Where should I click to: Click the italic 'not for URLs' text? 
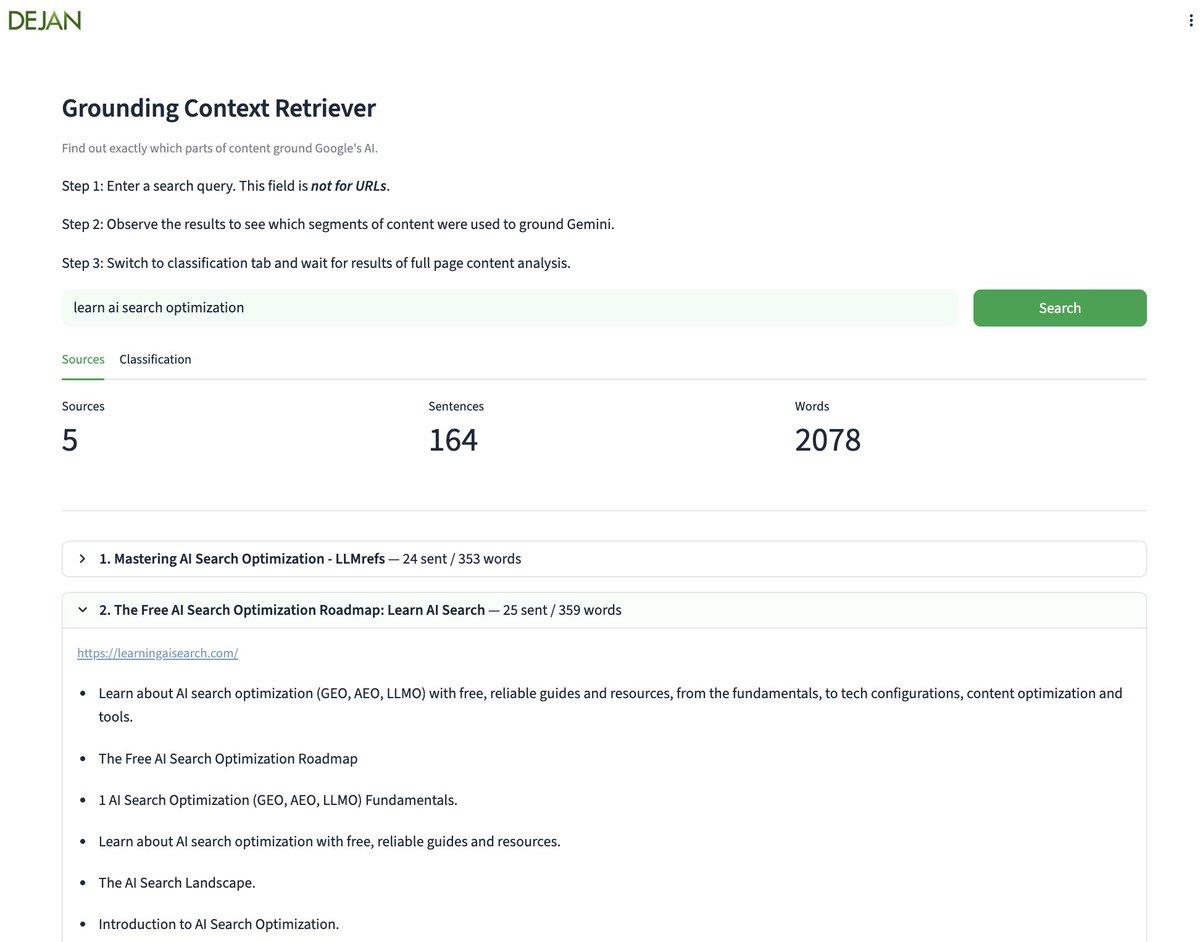click(x=349, y=186)
